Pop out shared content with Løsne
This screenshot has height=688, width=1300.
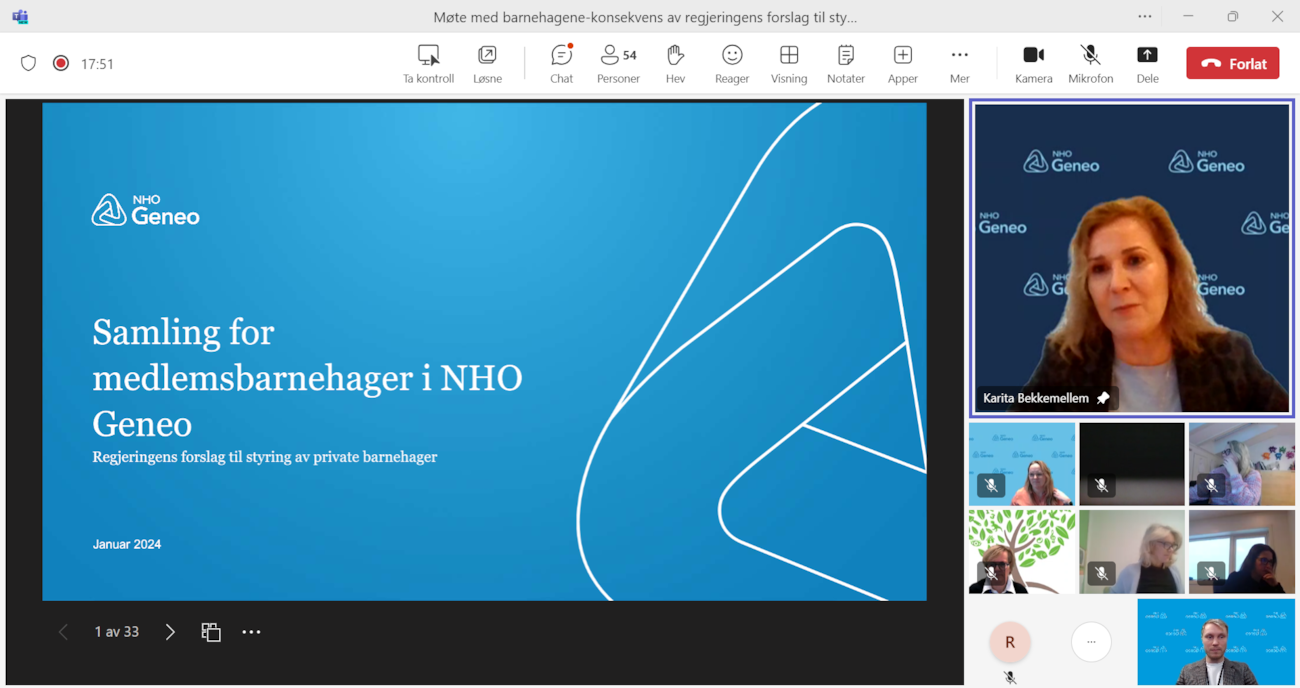(x=487, y=63)
